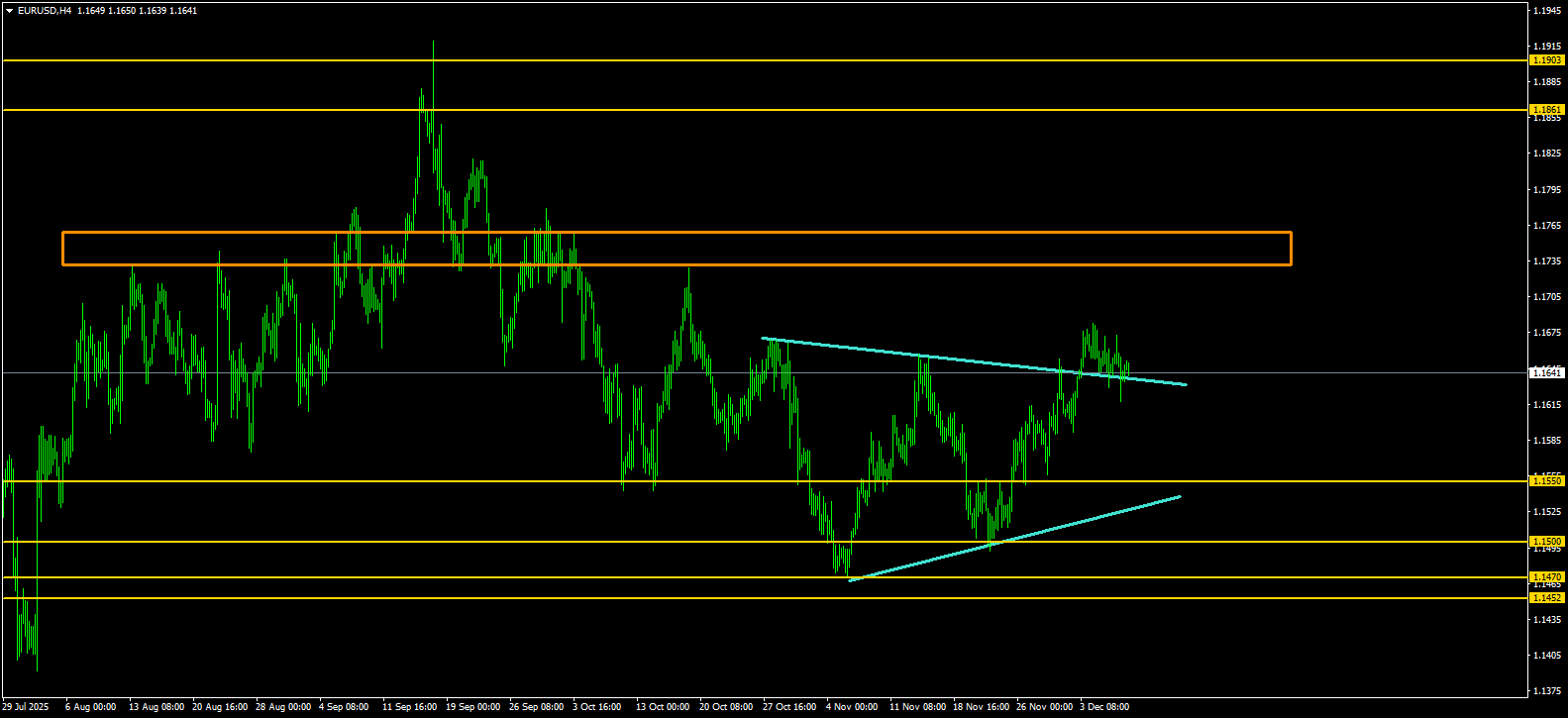Click the 1.1705 price axis value

click(1547, 297)
